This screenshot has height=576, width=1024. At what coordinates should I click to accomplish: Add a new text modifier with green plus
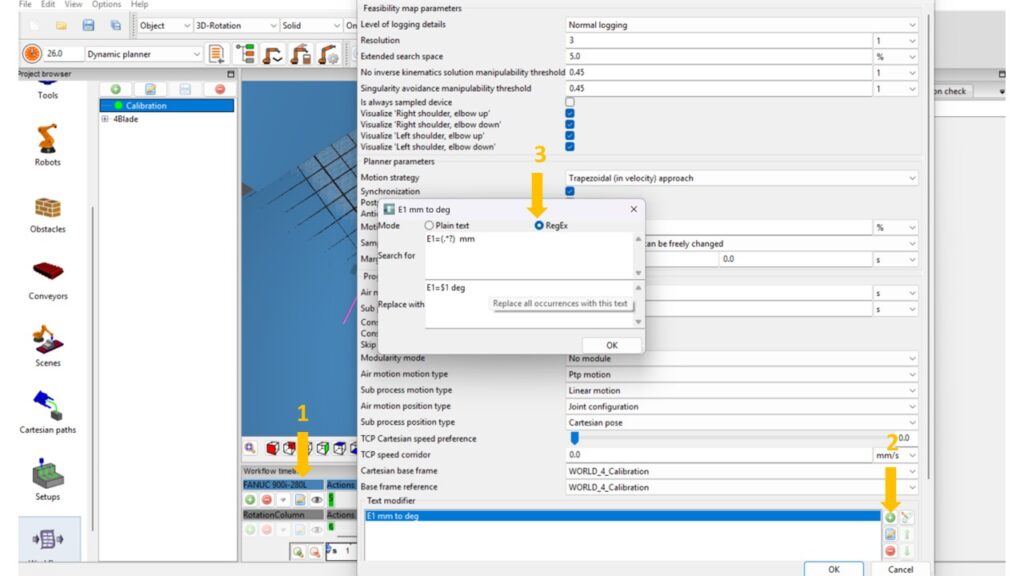point(890,517)
